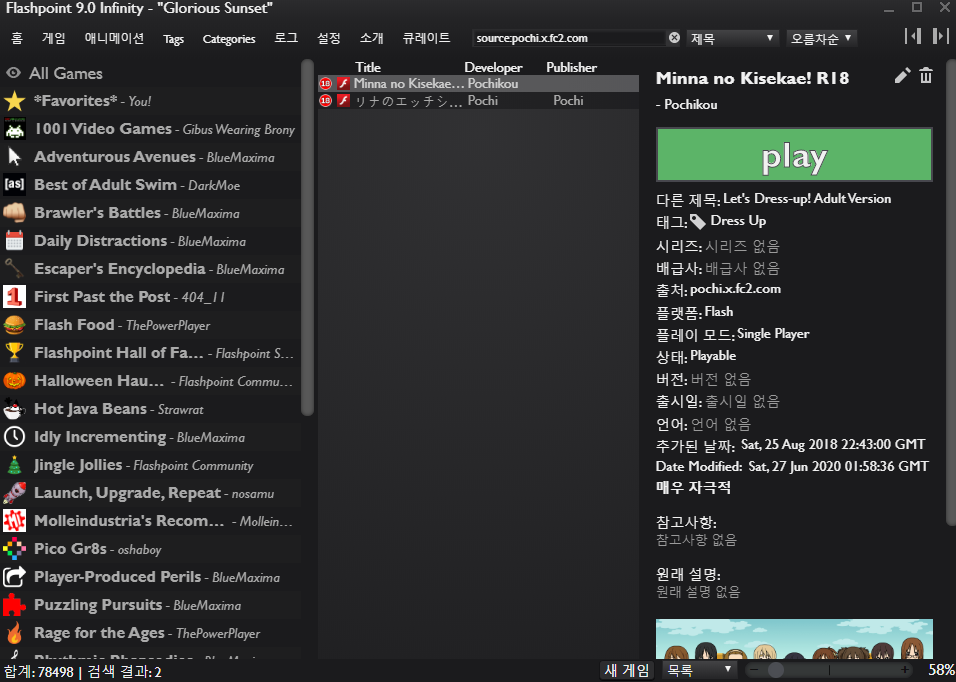This screenshot has height=682, width=956.
Task: Open the 목록 layout dropdown
Action: pyautogui.click(x=699, y=670)
